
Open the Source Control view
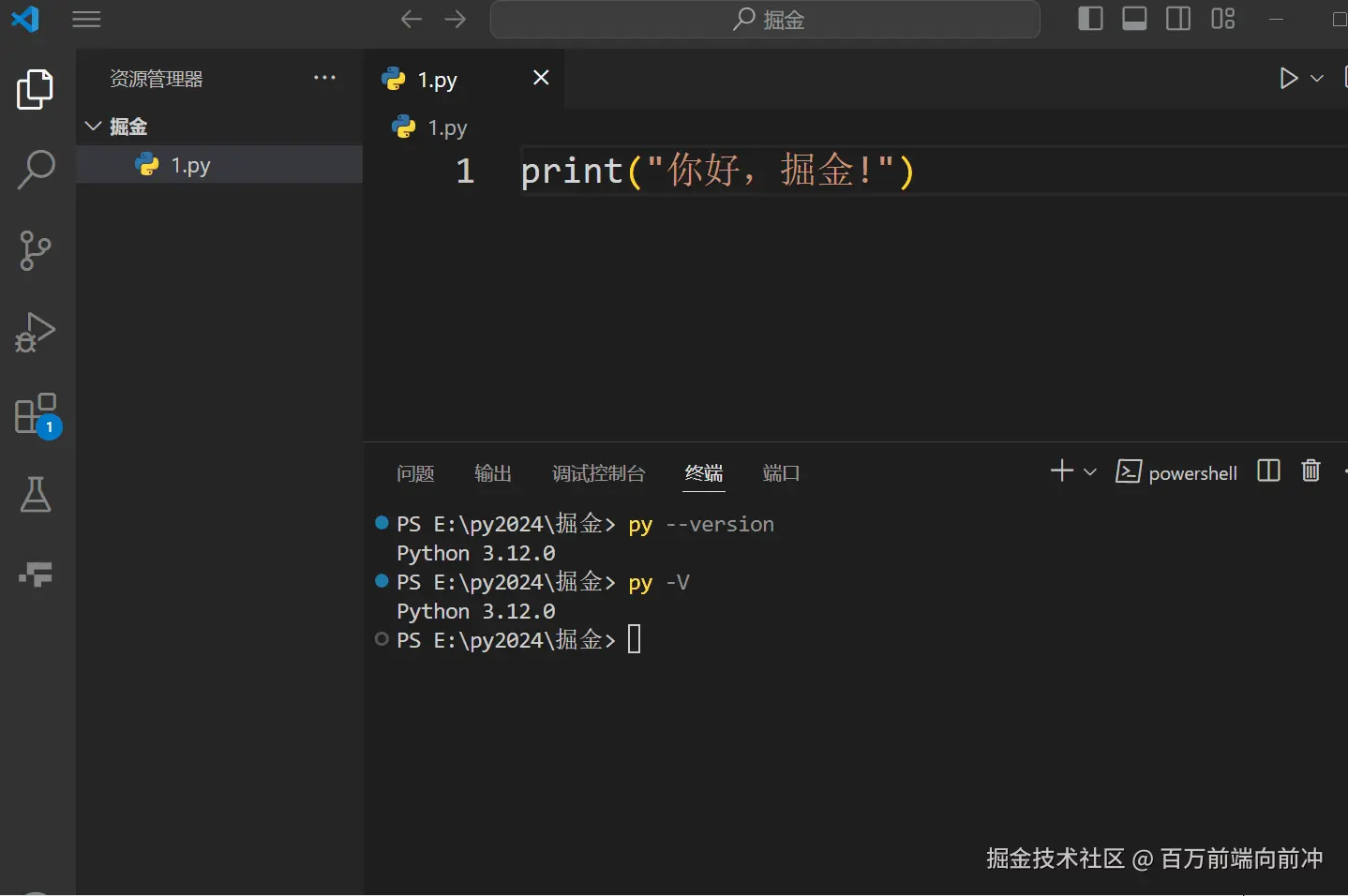click(36, 251)
